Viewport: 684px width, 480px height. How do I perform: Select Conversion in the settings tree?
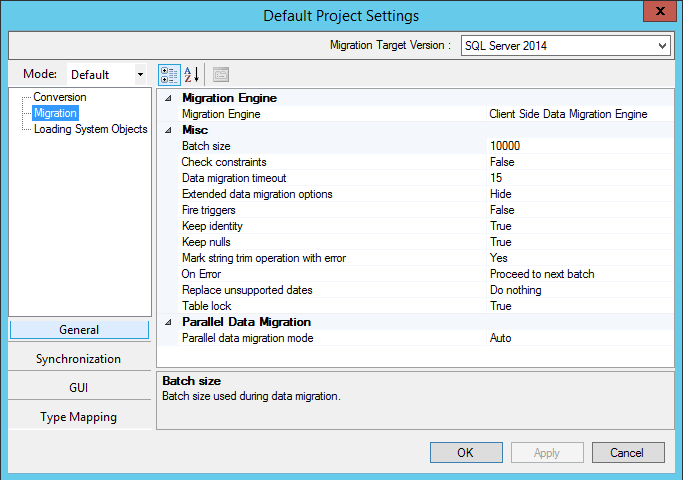coord(60,97)
